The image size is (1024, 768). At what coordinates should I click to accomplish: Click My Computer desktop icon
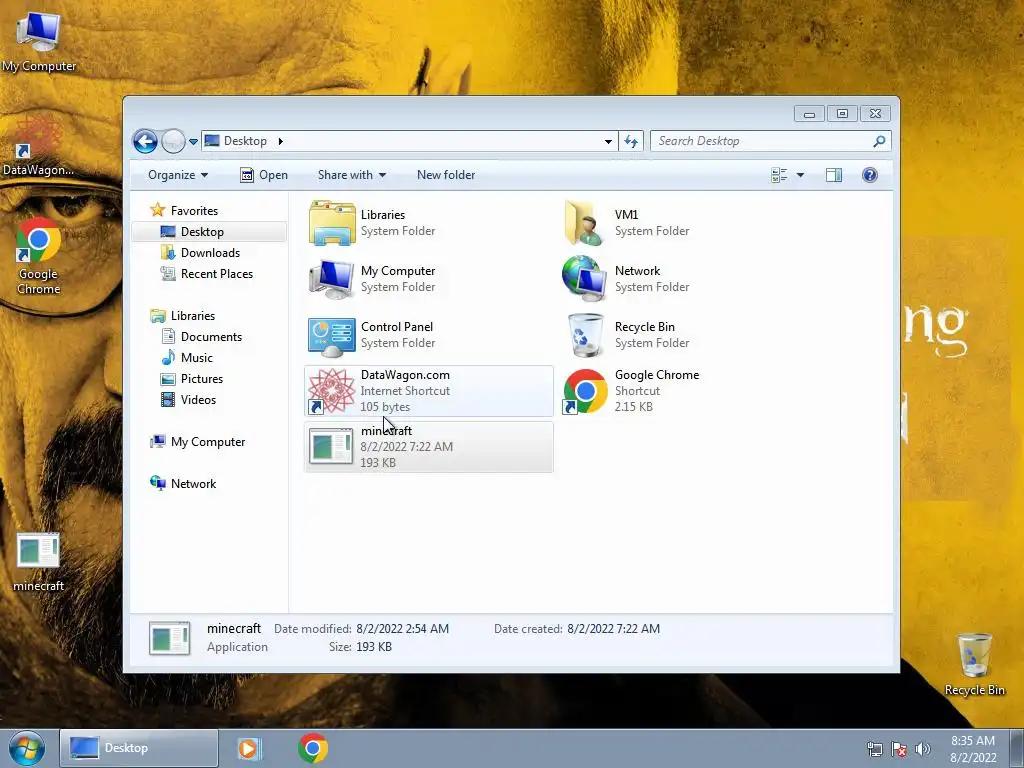[x=39, y=41]
